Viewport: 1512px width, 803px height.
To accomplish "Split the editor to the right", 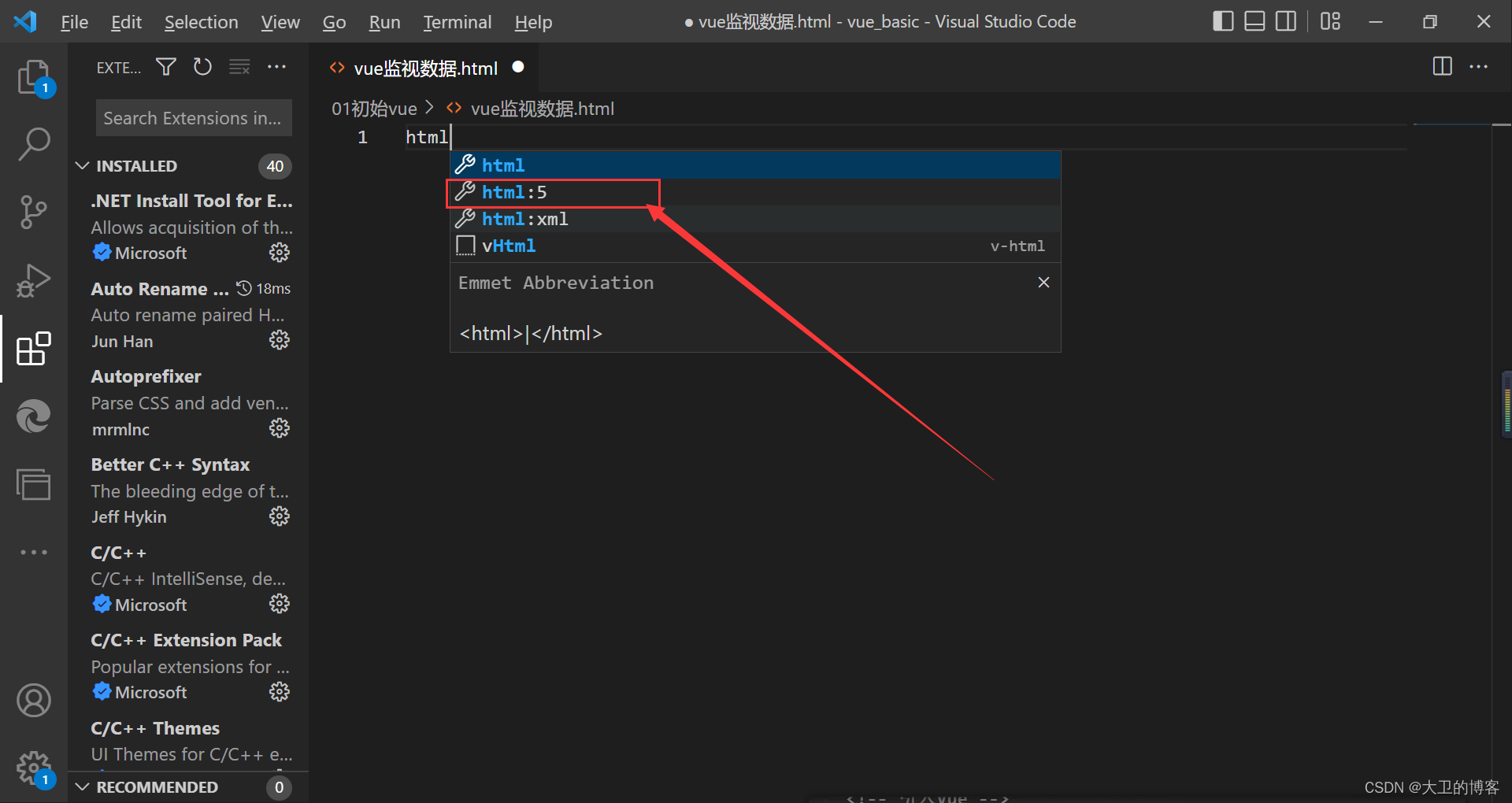I will (x=1443, y=67).
